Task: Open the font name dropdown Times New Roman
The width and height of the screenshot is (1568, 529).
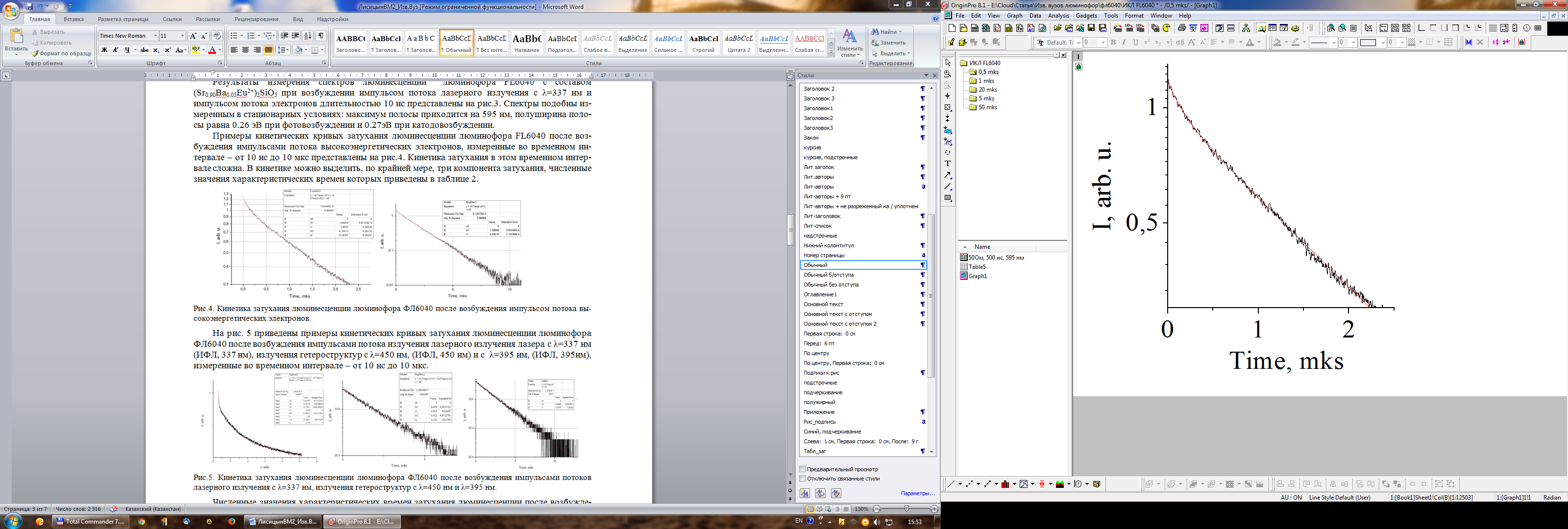Action: point(155,36)
